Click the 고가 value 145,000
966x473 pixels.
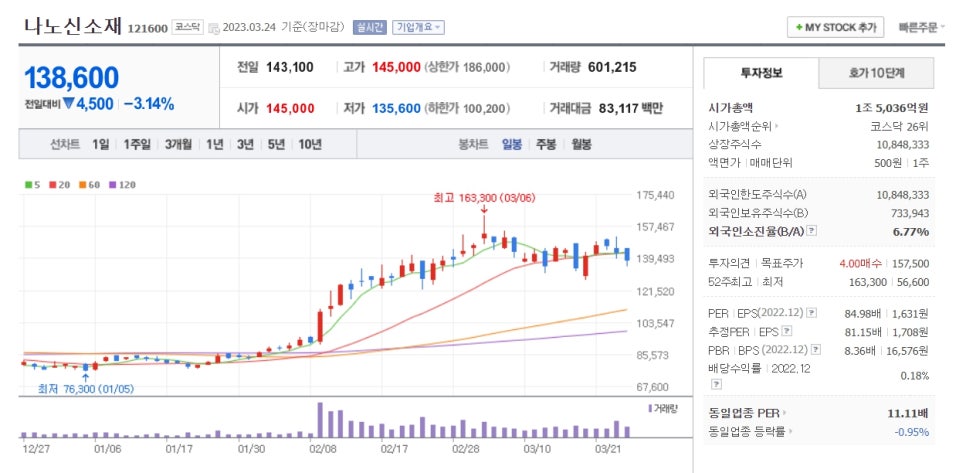pos(396,67)
